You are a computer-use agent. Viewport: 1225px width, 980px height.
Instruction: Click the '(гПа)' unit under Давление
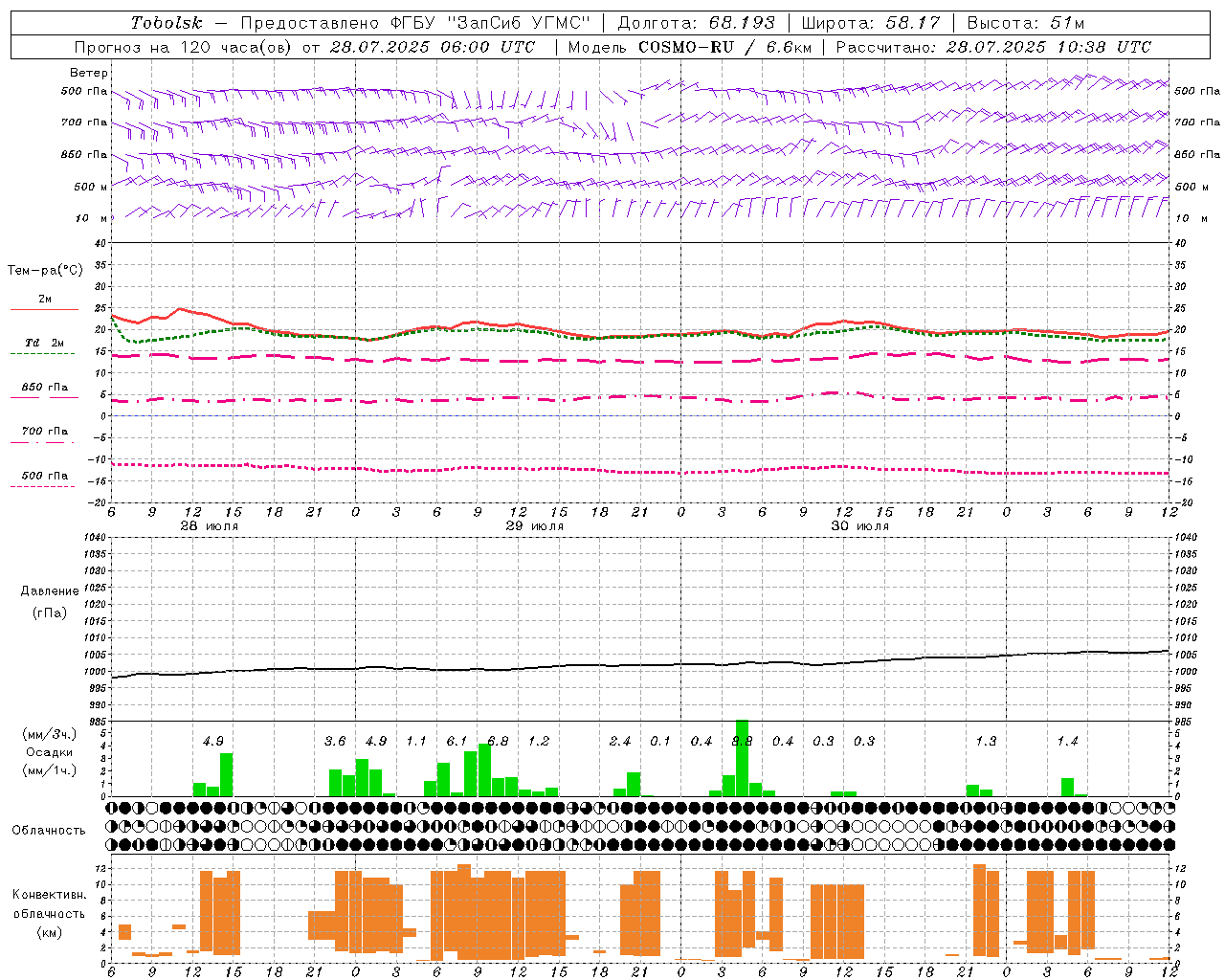coord(50,612)
